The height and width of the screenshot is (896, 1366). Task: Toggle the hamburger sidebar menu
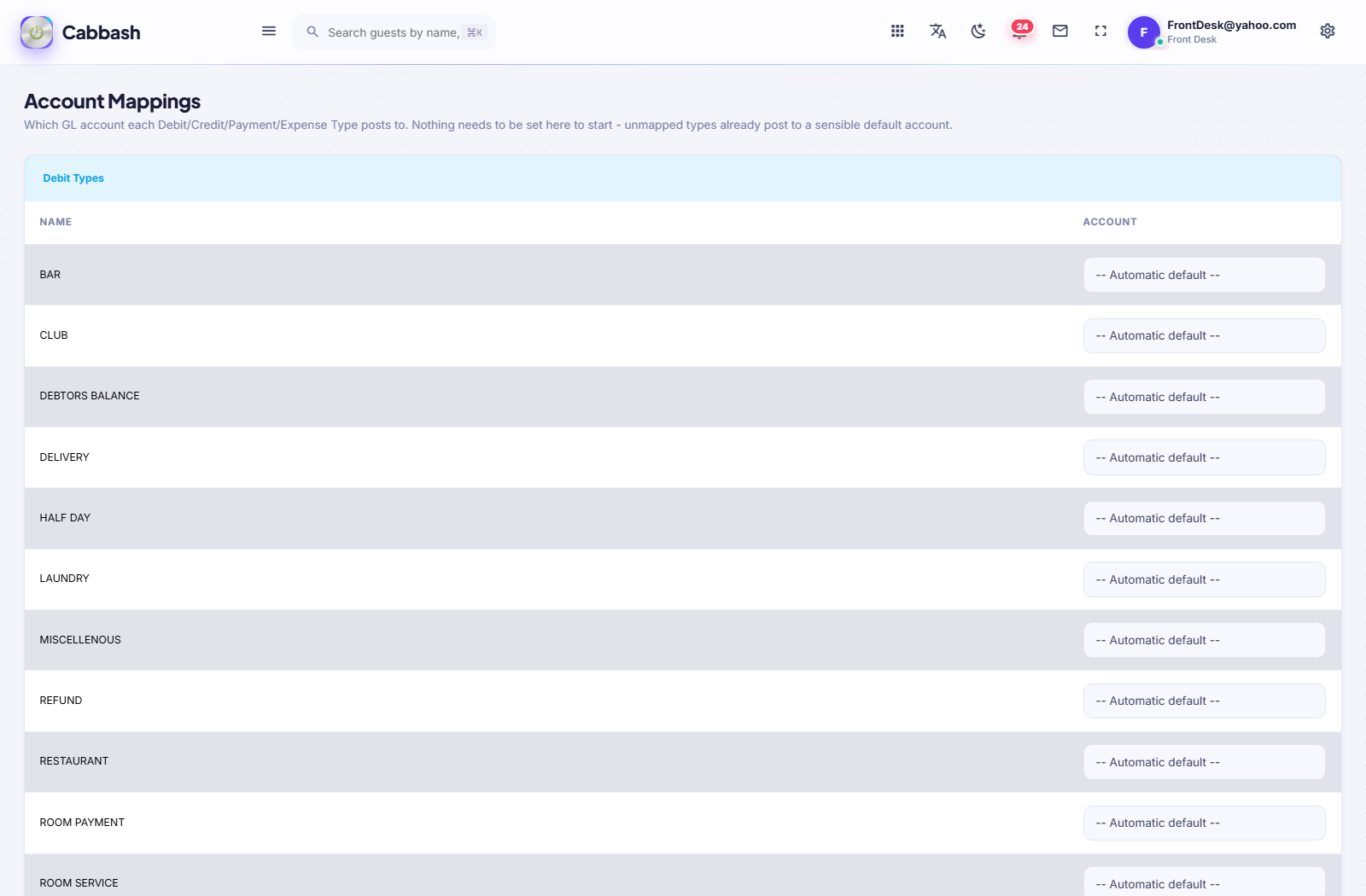click(269, 32)
